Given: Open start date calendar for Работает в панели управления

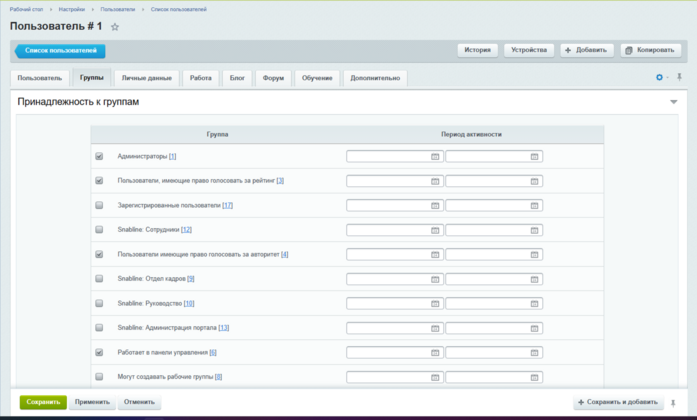Looking at the screenshot, I should (435, 352).
